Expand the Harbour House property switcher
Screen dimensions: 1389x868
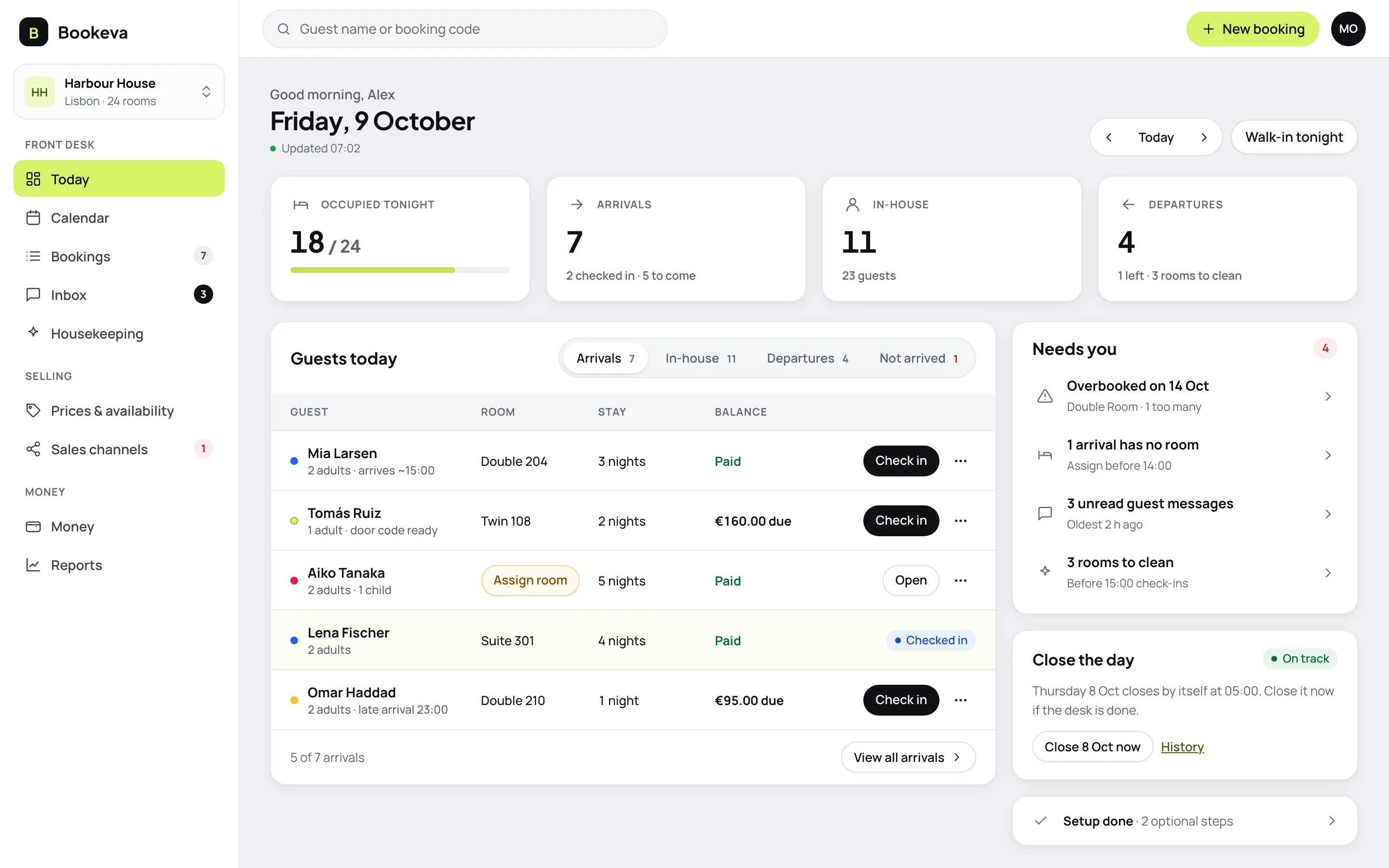point(119,92)
